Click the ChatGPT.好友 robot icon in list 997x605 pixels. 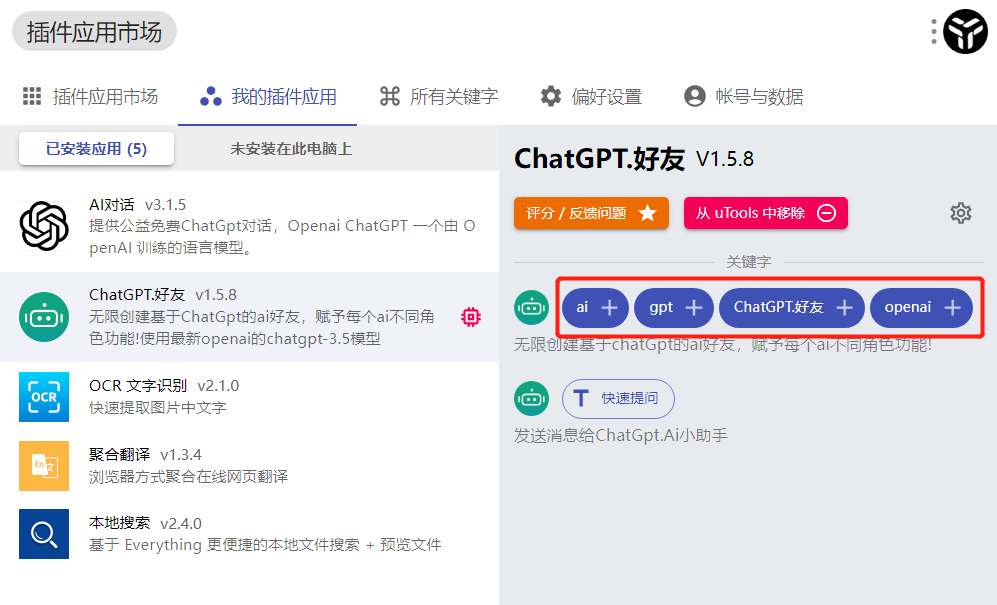pos(44,317)
